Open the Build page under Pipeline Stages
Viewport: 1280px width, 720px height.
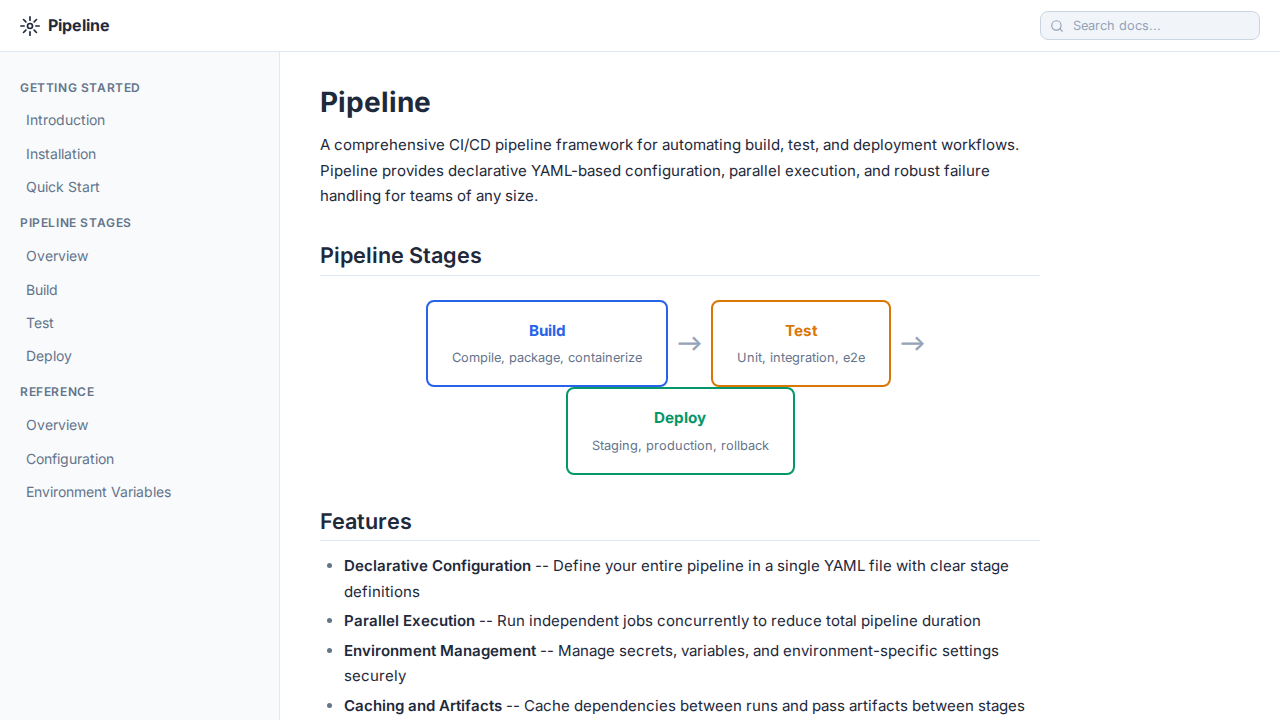point(41,290)
